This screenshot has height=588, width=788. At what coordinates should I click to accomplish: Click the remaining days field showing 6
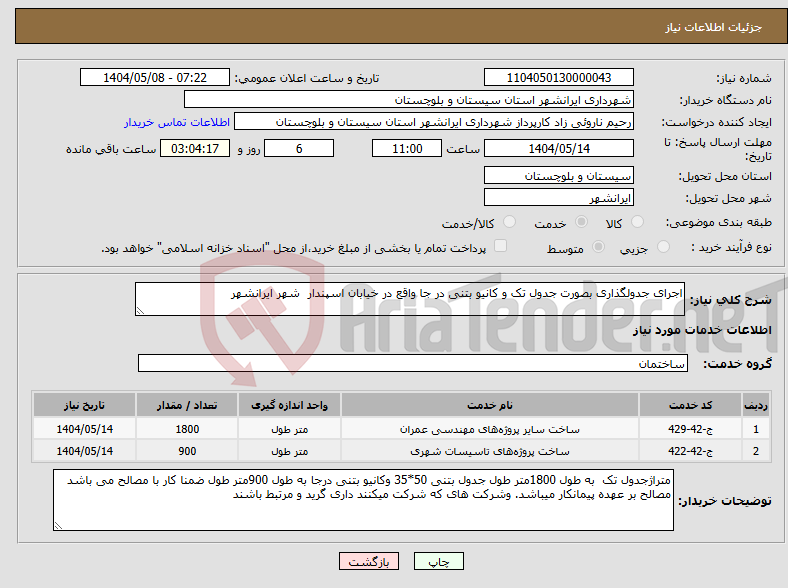pyautogui.click(x=299, y=148)
